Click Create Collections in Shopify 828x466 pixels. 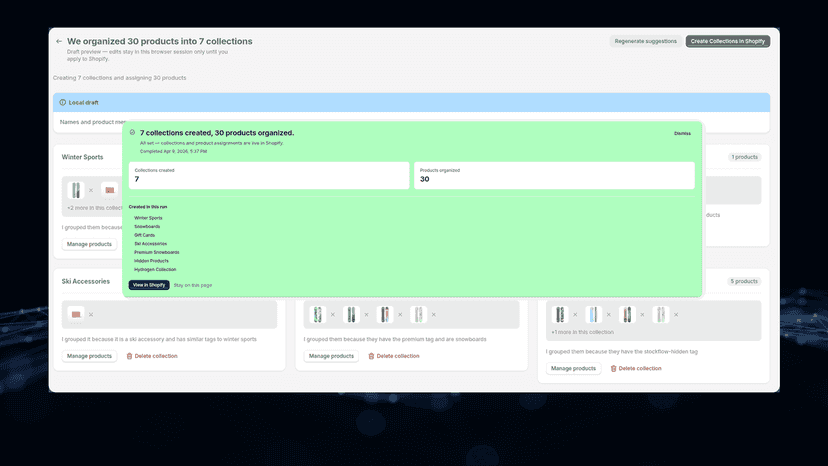click(728, 41)
